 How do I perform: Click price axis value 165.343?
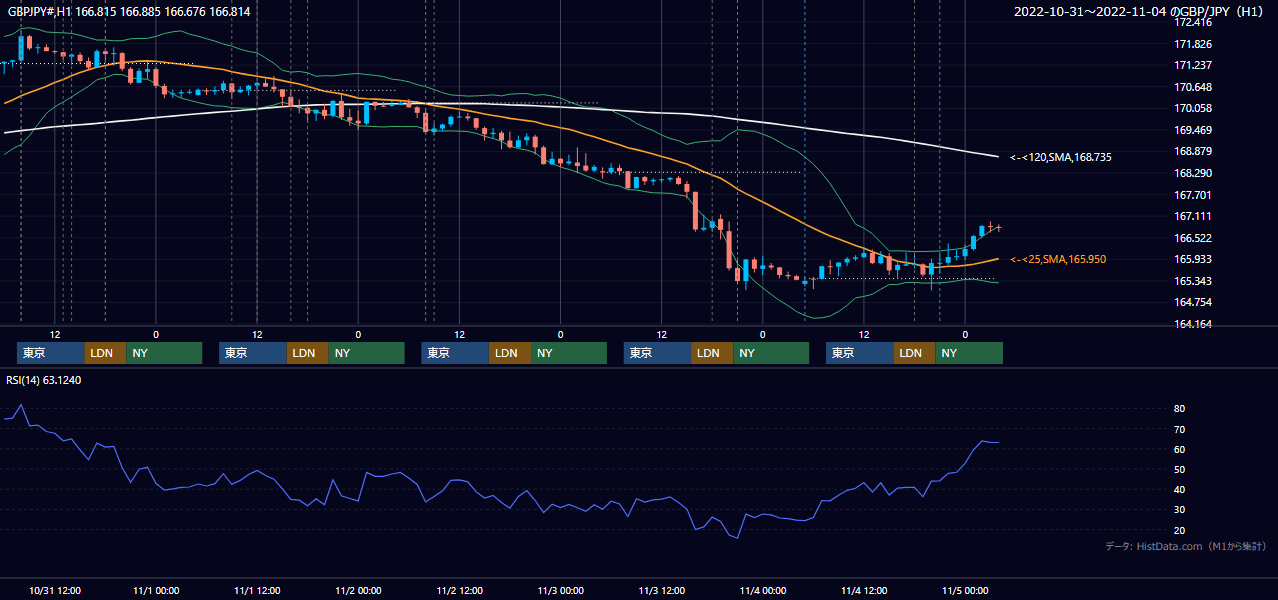(x=1193, y=281)
